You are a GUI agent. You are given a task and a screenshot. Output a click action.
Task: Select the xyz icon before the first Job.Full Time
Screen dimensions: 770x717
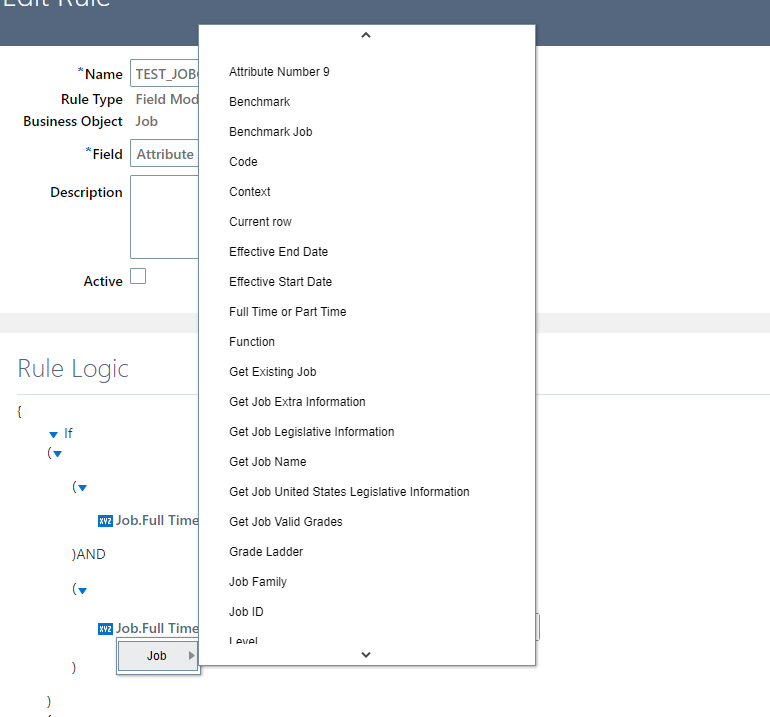point(105,521)
